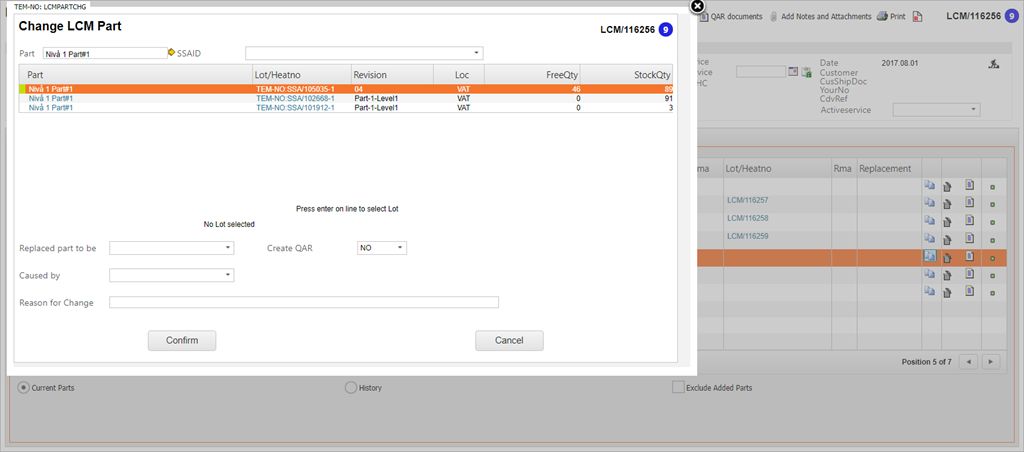Click the FreeQty column header
This screenshot has width=1024, height=452.
coord(532,75)
